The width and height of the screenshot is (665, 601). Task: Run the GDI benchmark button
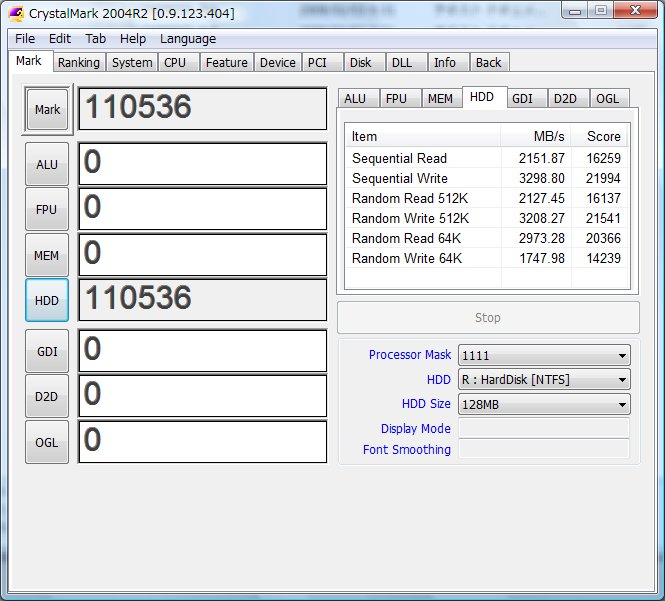tap(47, 351)
